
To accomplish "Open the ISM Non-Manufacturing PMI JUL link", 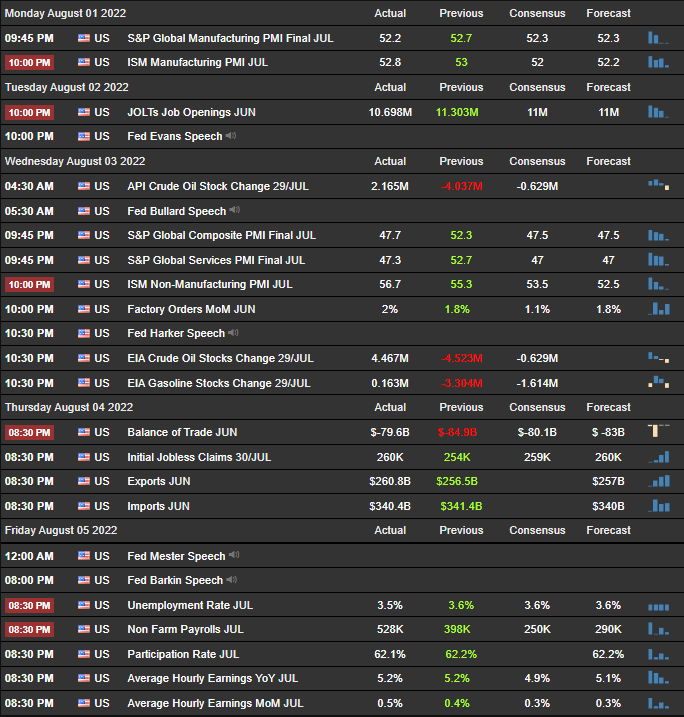I will coord(210,284).
